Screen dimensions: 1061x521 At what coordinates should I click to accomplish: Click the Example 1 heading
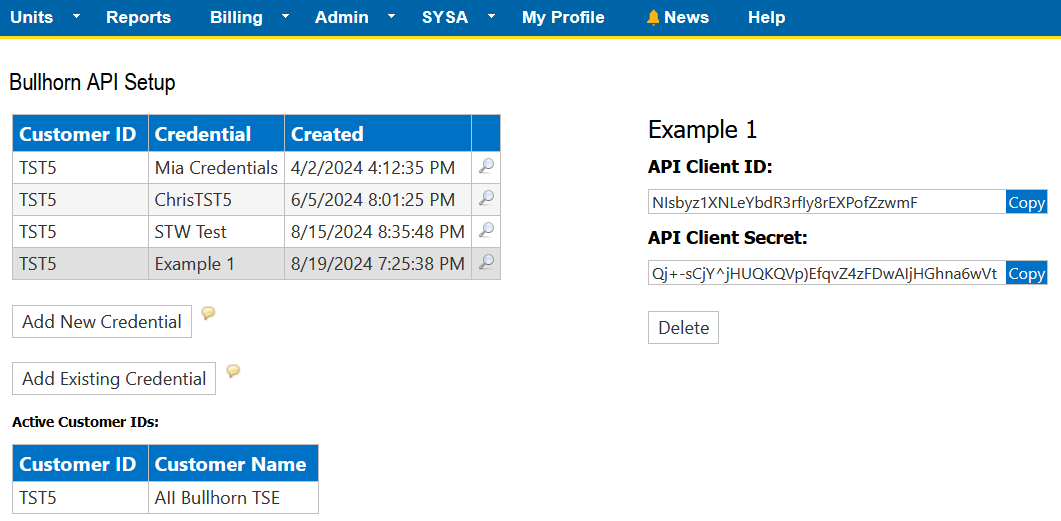click(702, 129)
